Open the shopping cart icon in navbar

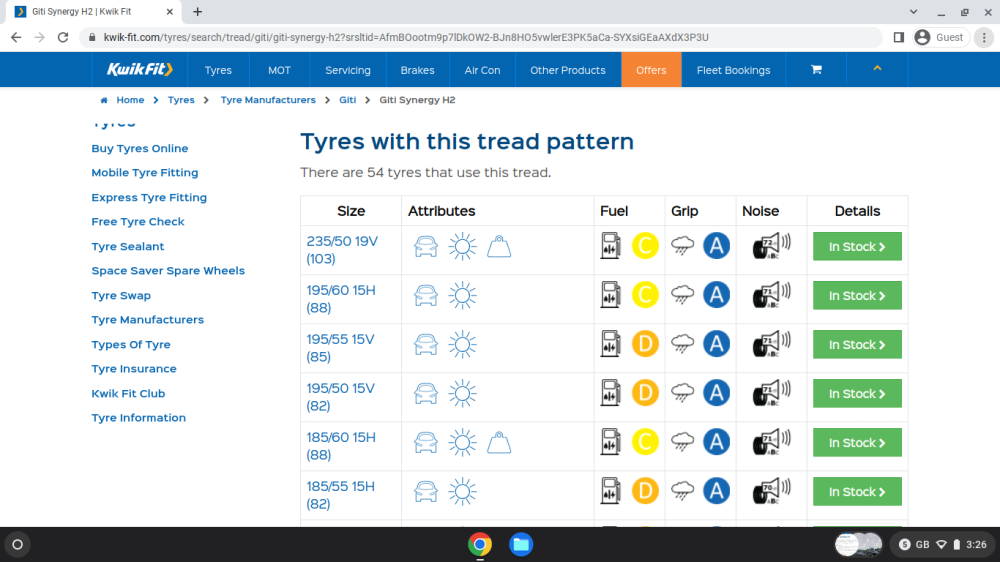(x=816, y=70)
